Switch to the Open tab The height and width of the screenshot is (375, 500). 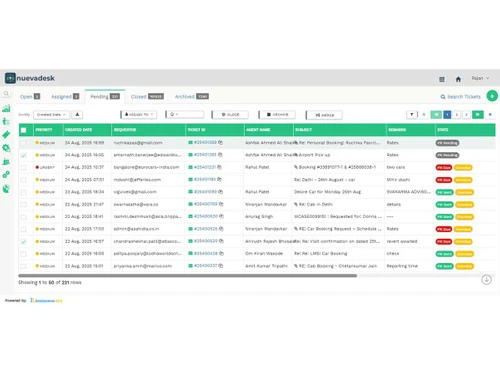[x=30, y=97]
